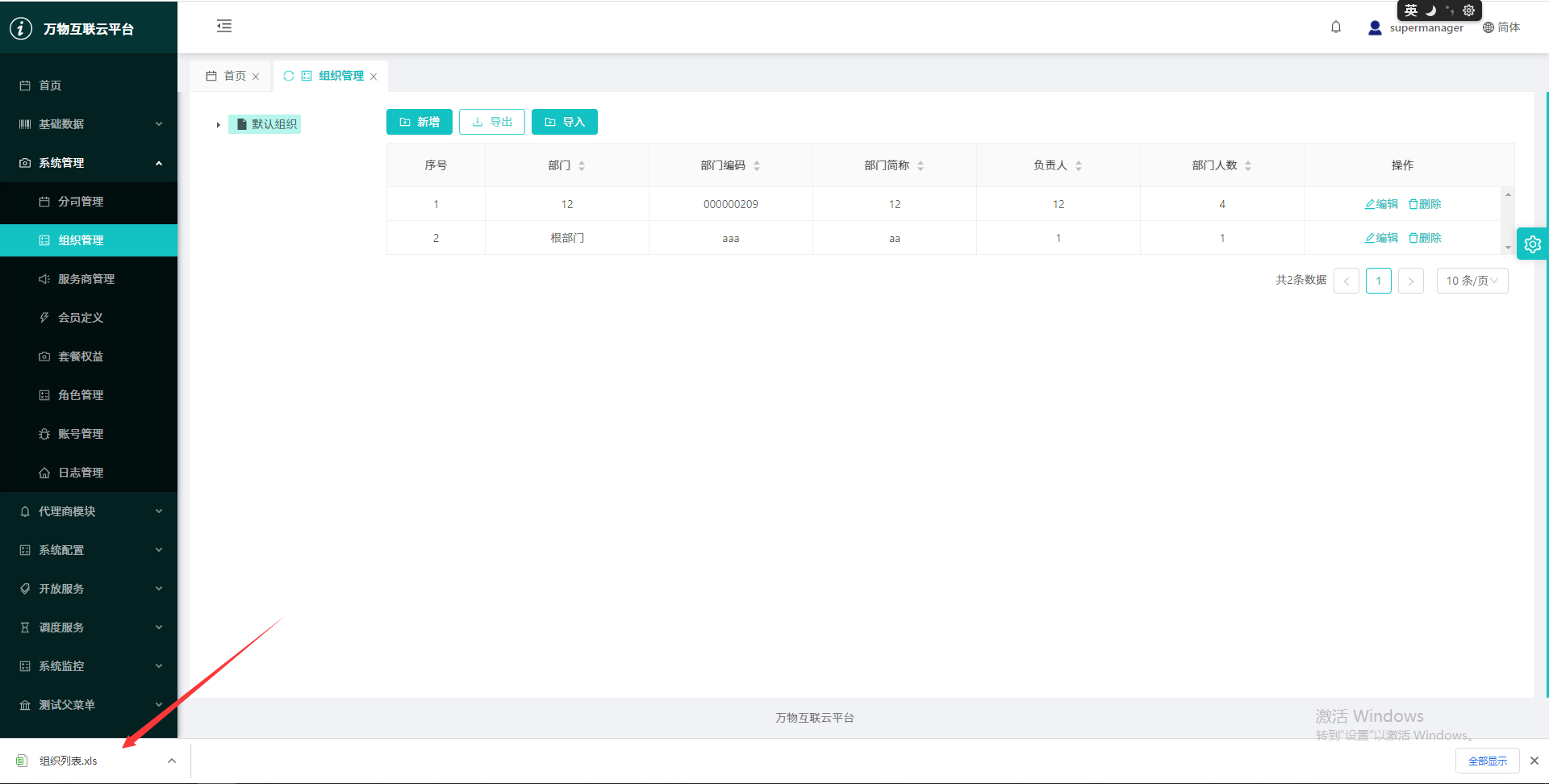1549x784 pixels.
Task: Close the 组织管理 tab
Action: coord(374,77)
